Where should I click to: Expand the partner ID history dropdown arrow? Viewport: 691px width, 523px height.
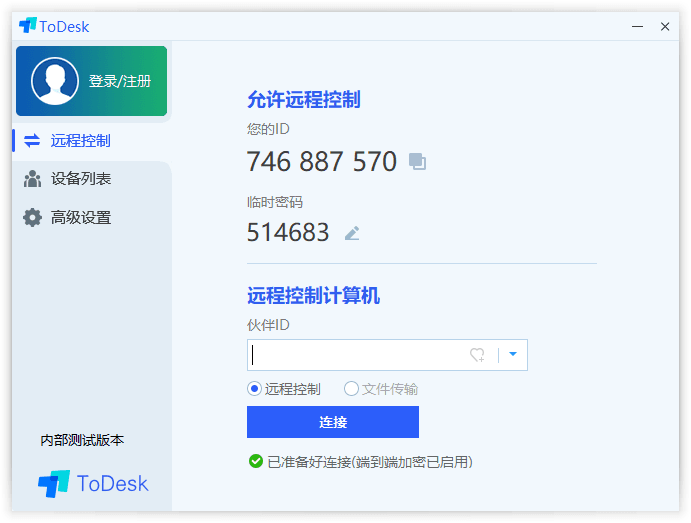tap(513, 354)
